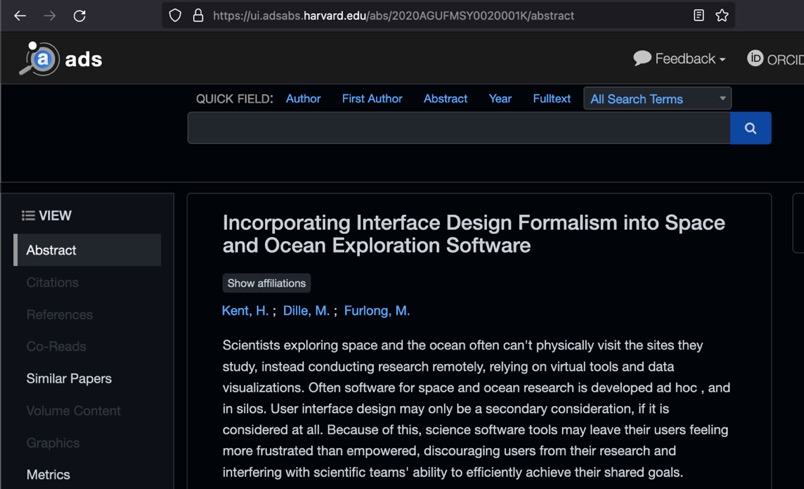Open the Similar Papers view
The height and width of the screenshot is (489, 804).
click(69, 378)
